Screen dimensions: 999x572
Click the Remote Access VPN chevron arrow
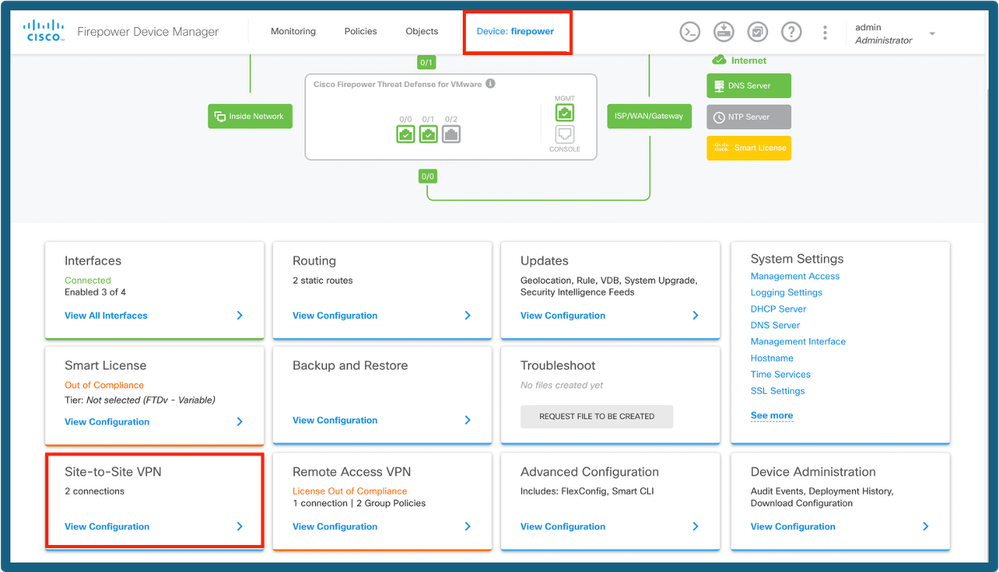[468, 527]
